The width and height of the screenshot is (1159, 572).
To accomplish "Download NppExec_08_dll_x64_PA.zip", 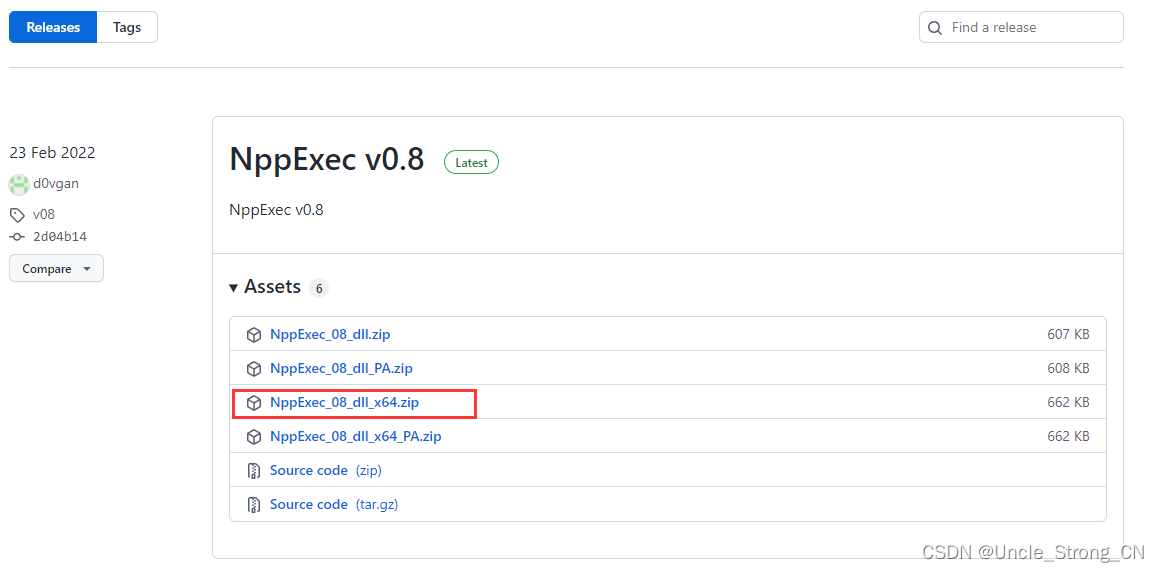I will pos(356,437).
